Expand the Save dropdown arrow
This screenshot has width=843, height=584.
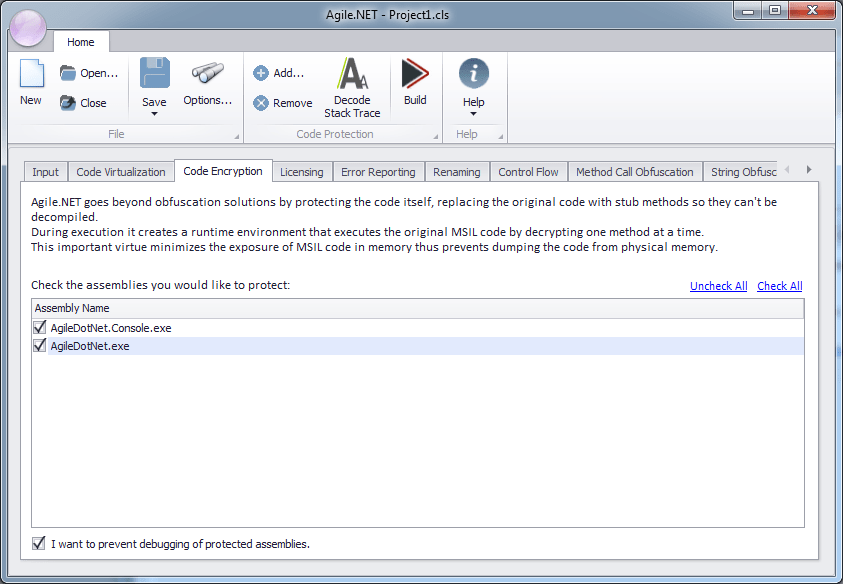(x=154, y=114)
